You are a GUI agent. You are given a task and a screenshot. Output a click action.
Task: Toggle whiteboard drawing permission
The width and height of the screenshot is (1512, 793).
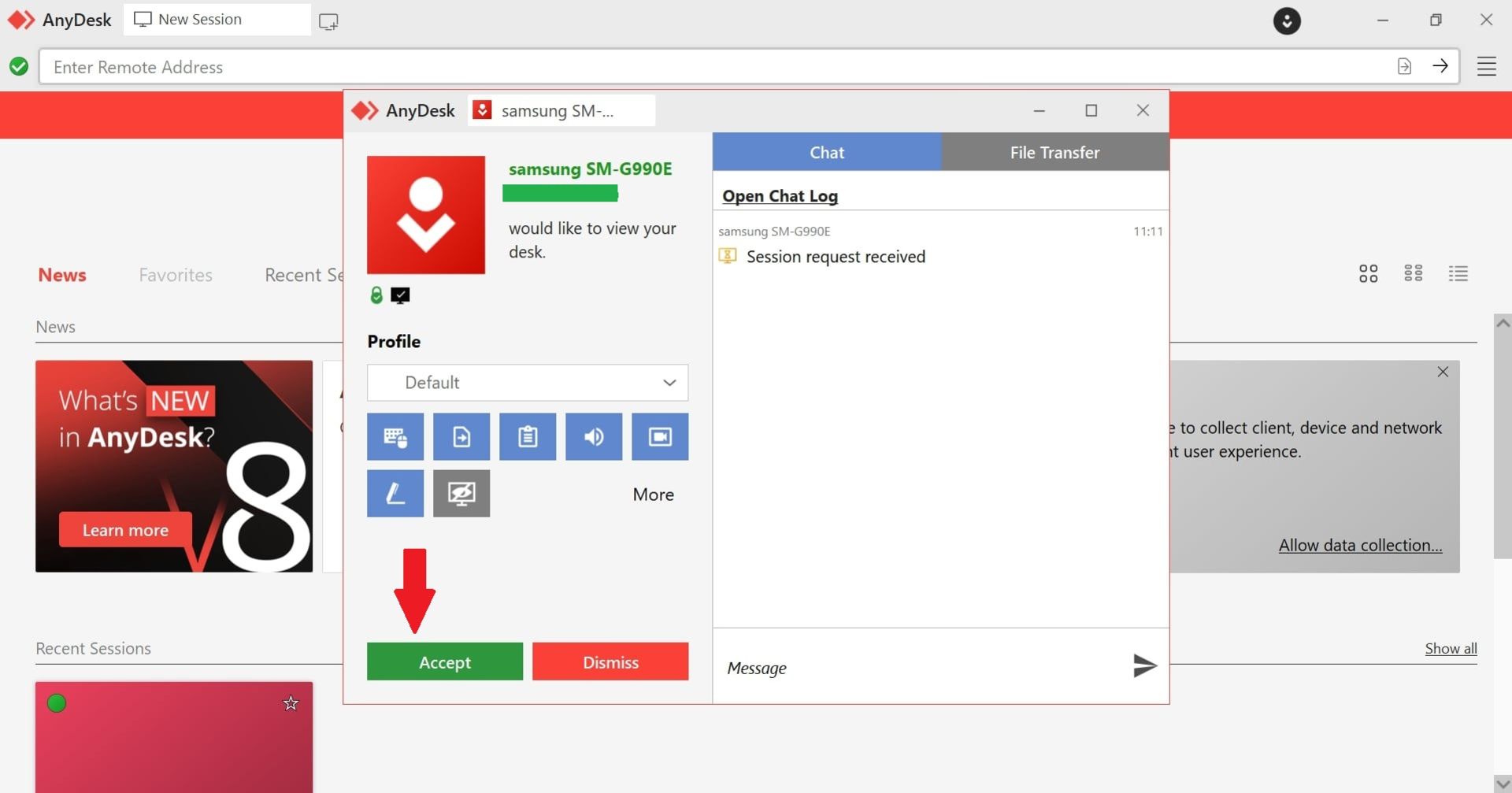click(x=395, y=494)
